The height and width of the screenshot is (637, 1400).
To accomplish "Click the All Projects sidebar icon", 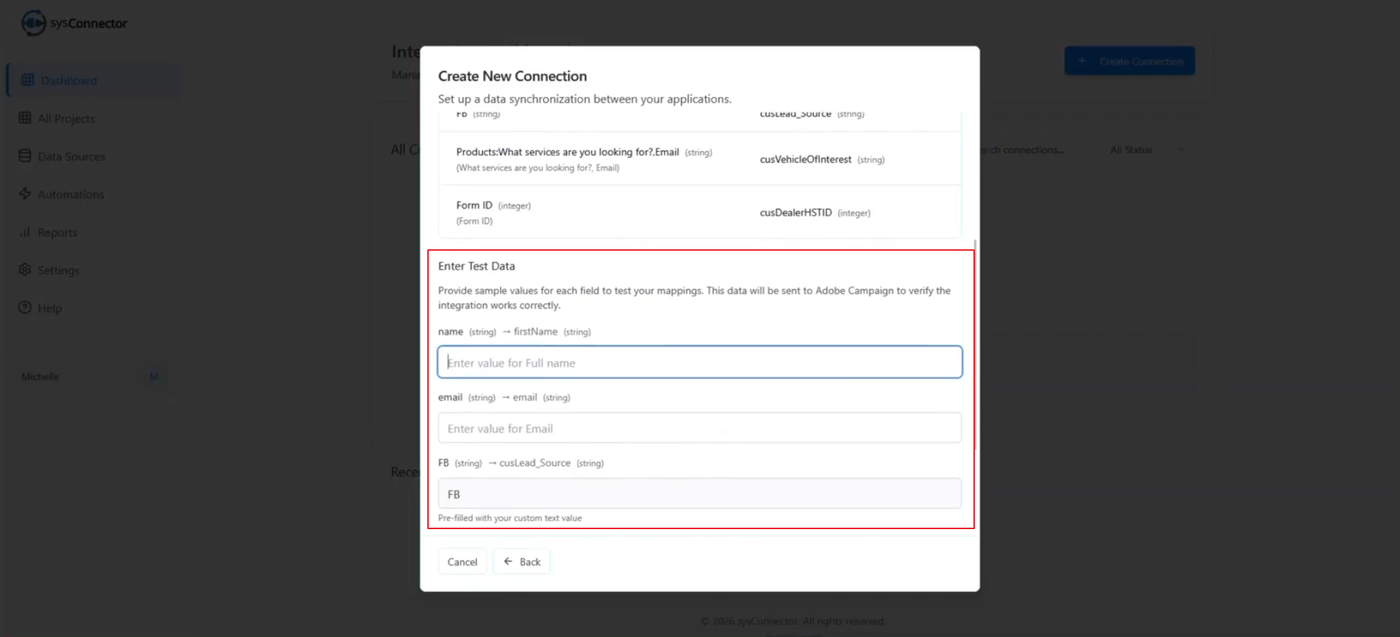I will (x=26, y=118).
